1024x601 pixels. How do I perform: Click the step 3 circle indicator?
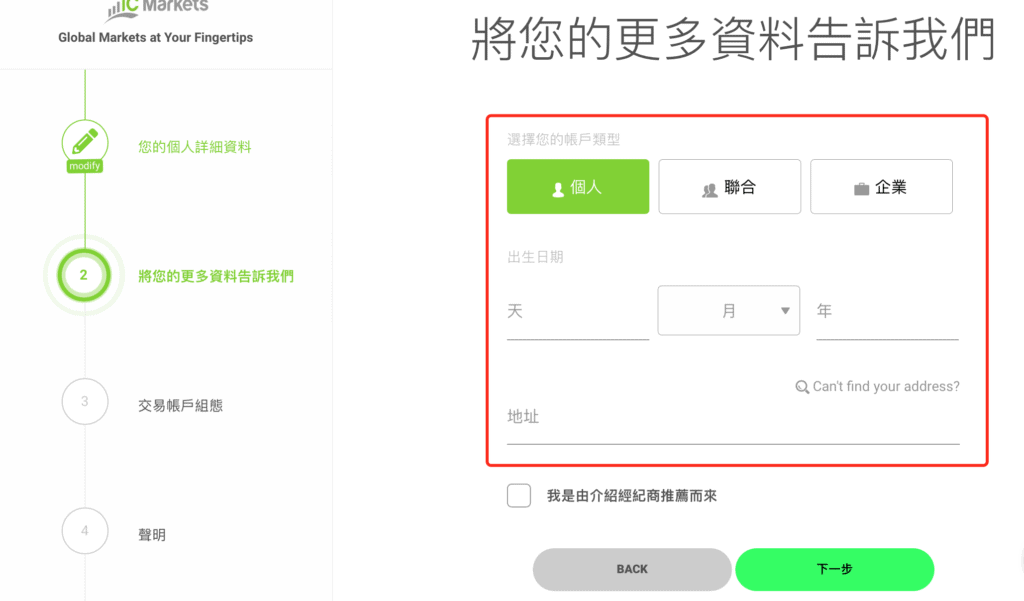point(85,401)
